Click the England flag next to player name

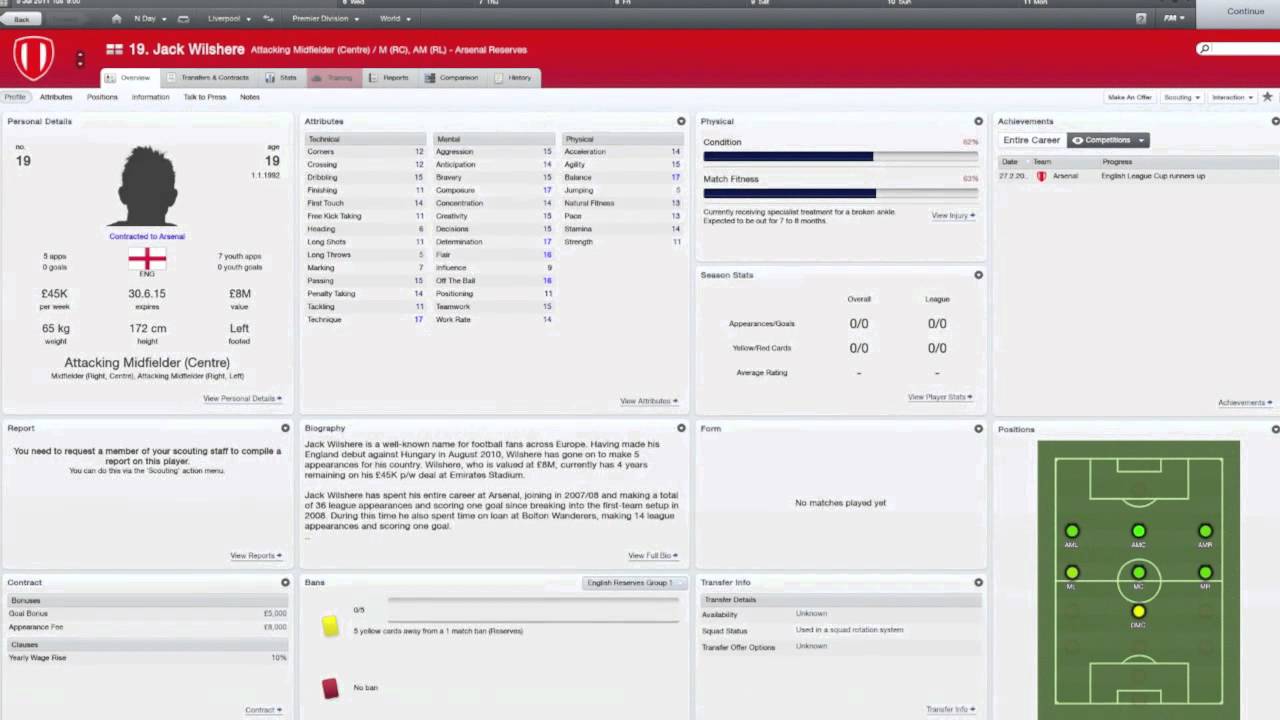pos(115,49)
